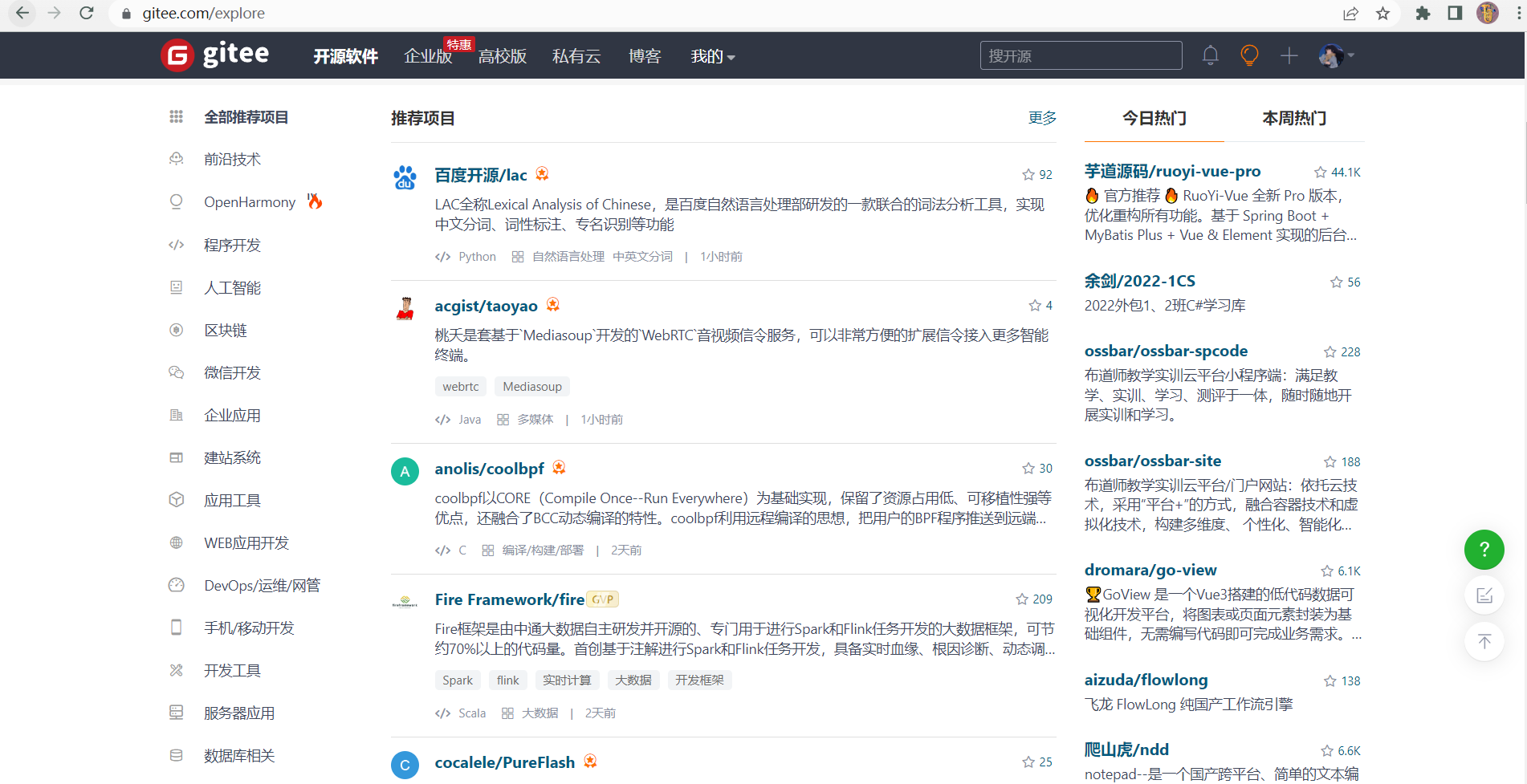
Task: Select 数据库相关 category
Action: (239, 755)
